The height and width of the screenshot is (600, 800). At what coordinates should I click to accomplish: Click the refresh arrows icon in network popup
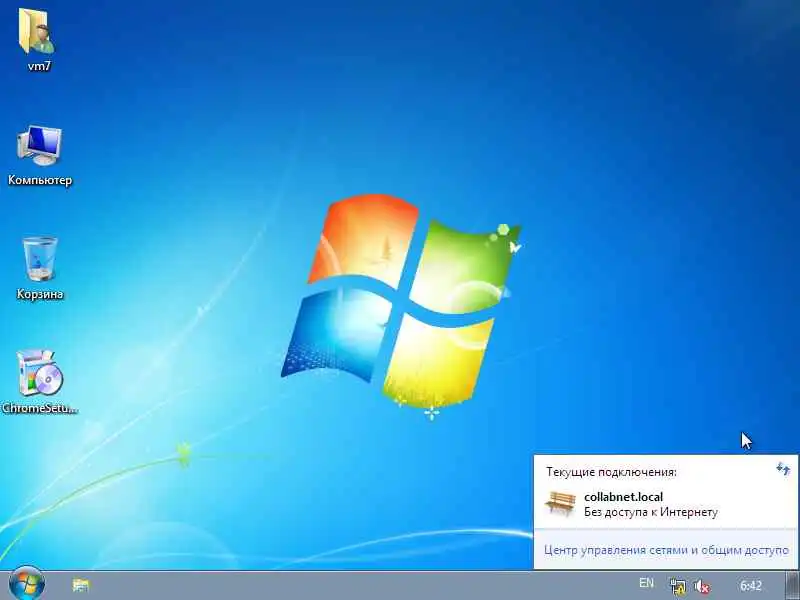tap(783, 469)
